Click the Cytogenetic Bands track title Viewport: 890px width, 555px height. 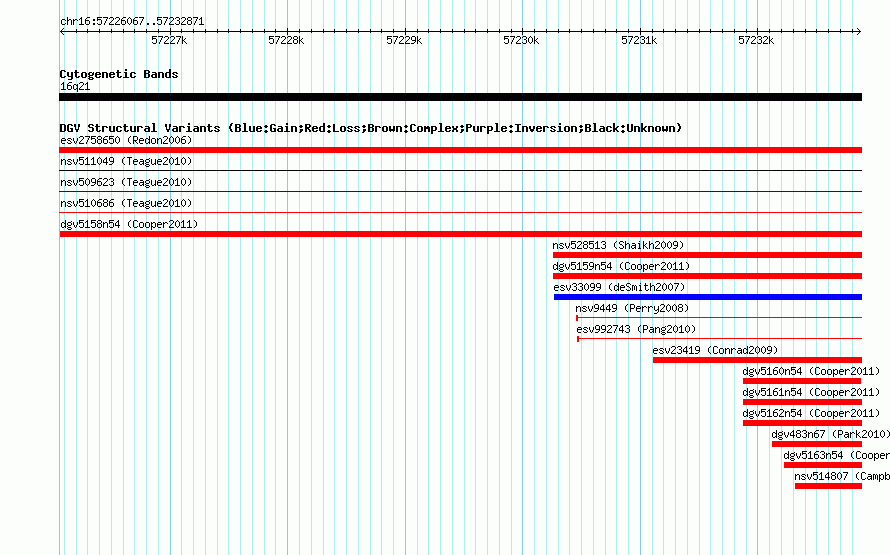point(119,74)
